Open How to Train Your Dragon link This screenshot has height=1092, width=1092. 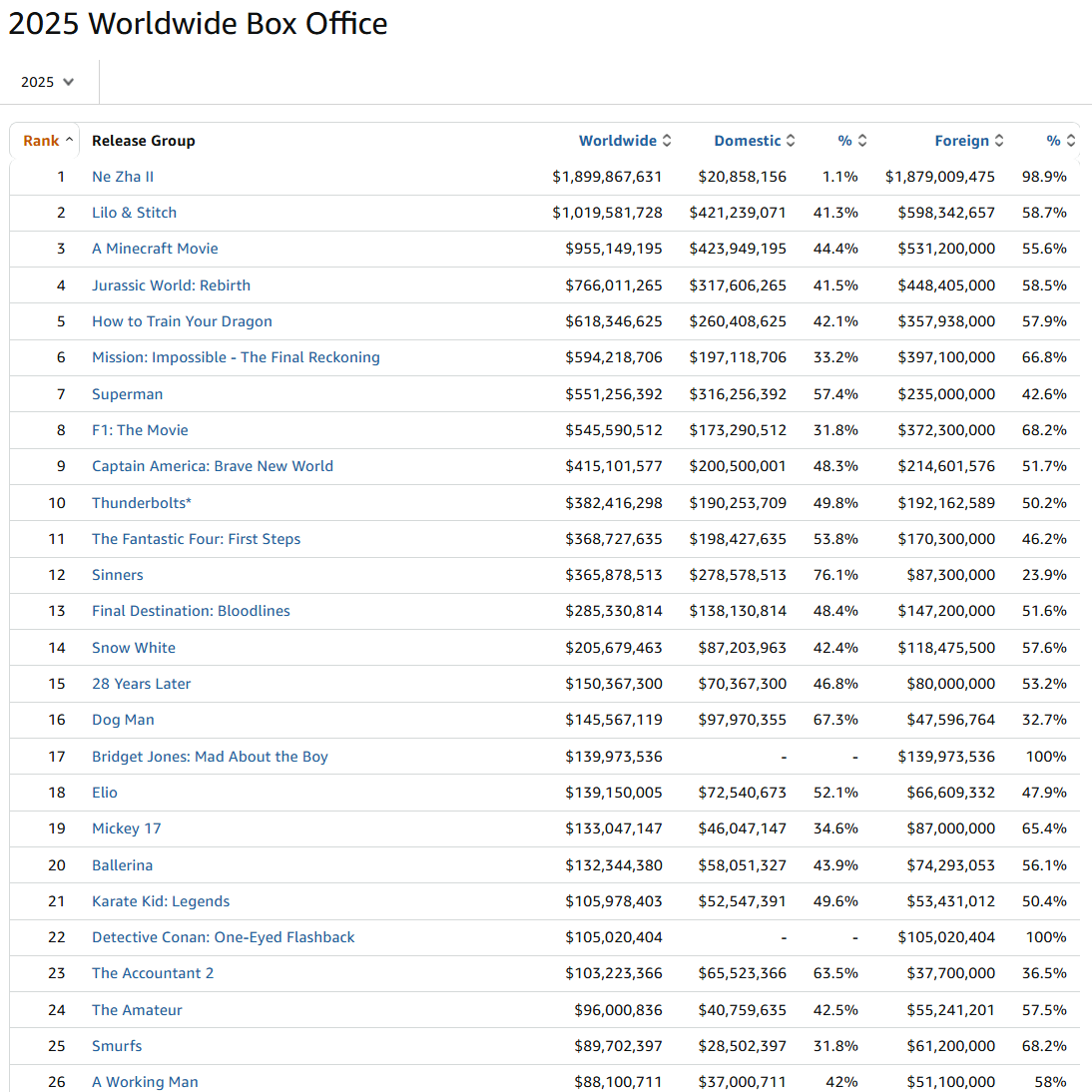coord(182,321)
